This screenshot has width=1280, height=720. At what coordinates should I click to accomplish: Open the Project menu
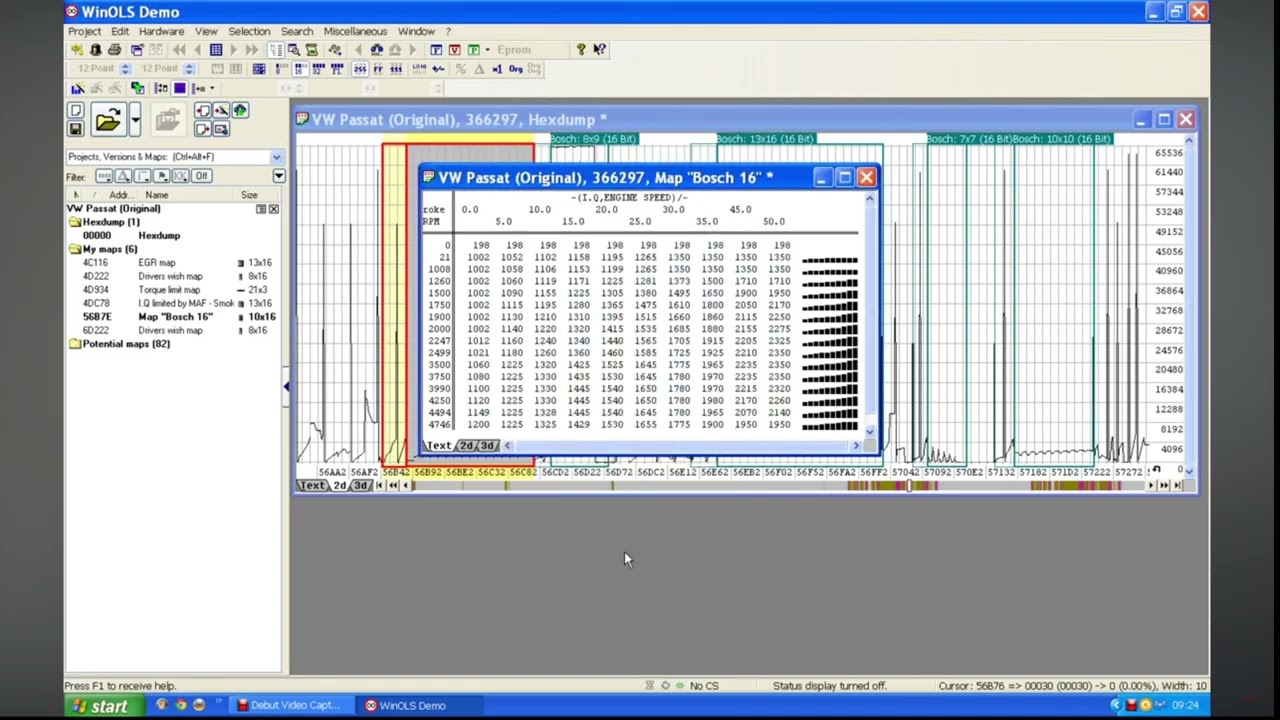(84, 31)
